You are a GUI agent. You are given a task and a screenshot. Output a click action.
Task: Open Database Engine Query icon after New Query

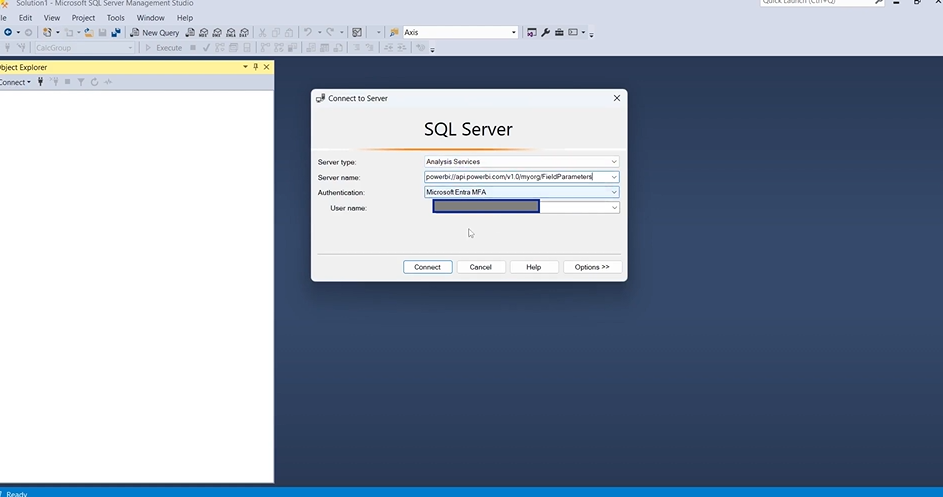point(190,32)
